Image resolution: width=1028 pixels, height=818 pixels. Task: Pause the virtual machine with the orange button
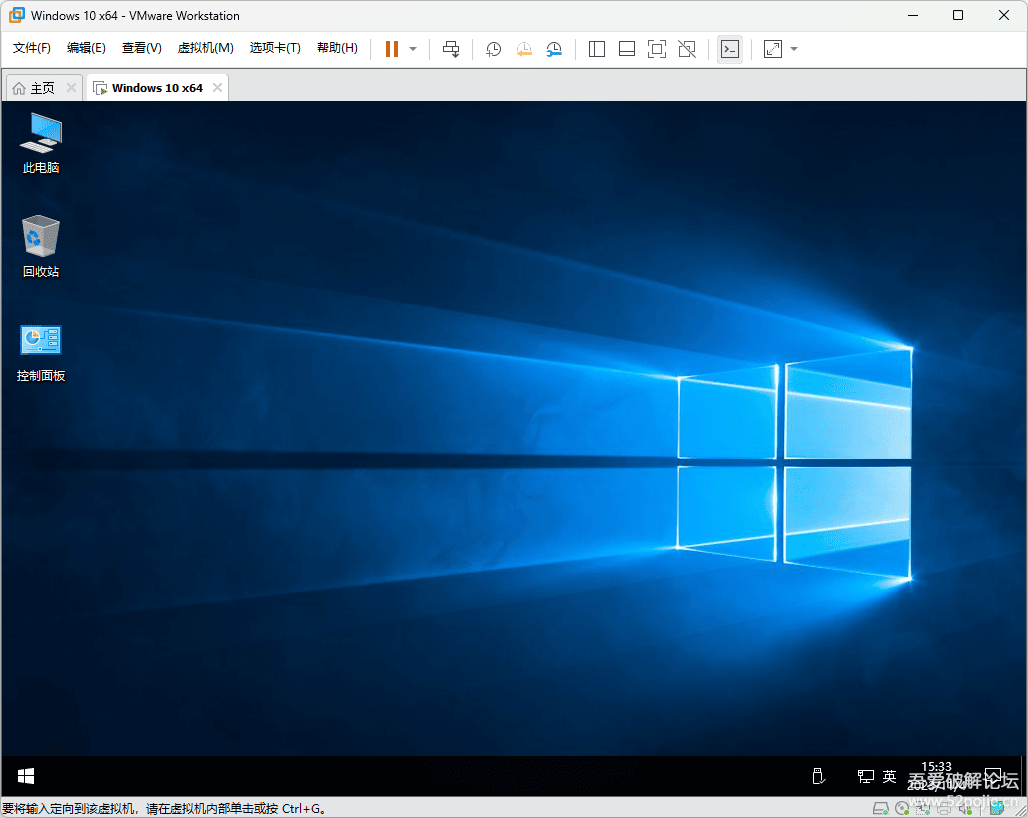391,49
